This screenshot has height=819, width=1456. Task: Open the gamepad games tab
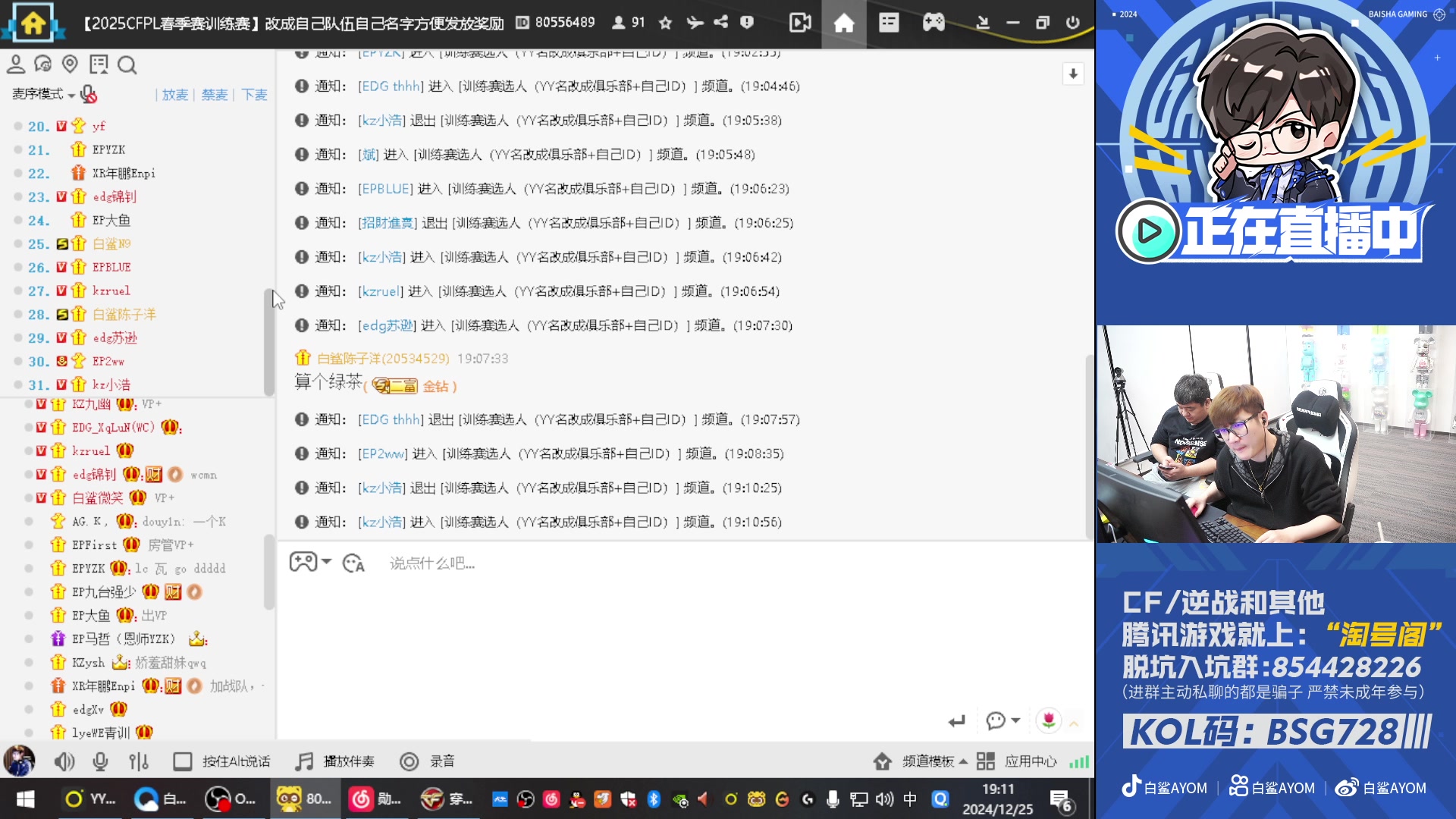point(934,23)
